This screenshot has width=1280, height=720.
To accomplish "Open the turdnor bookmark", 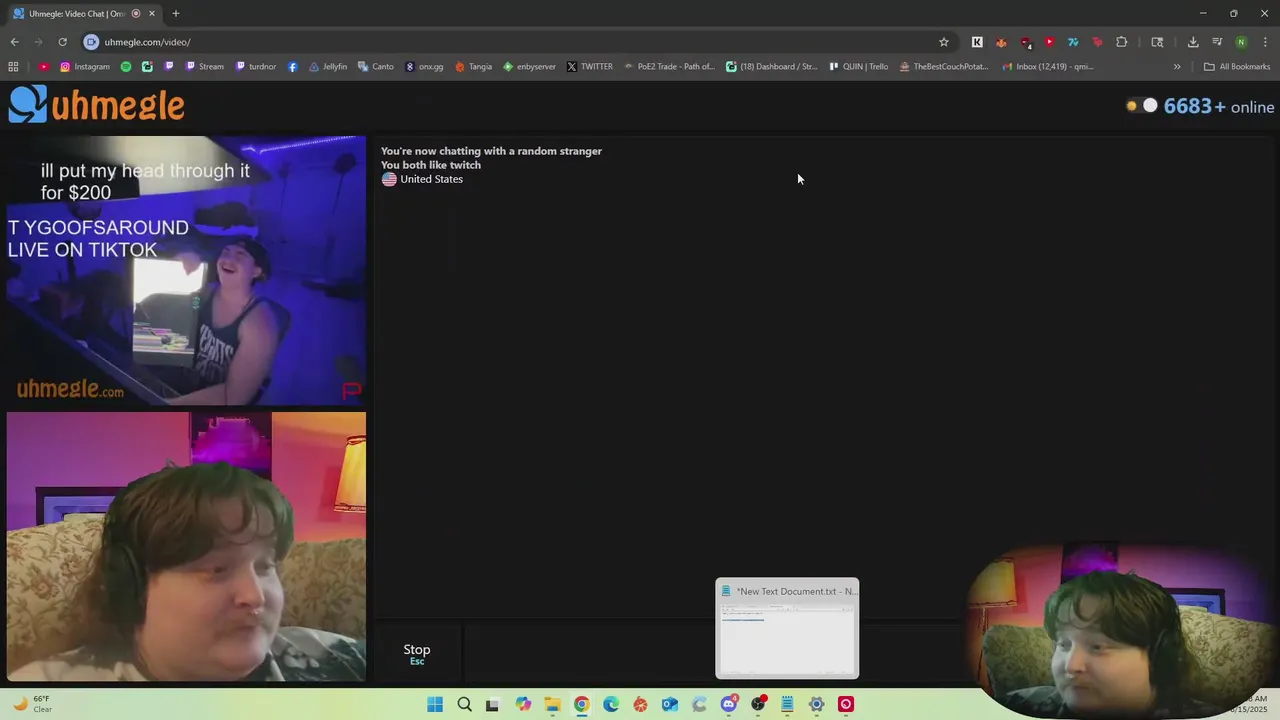I will click(x=255, y=67).
